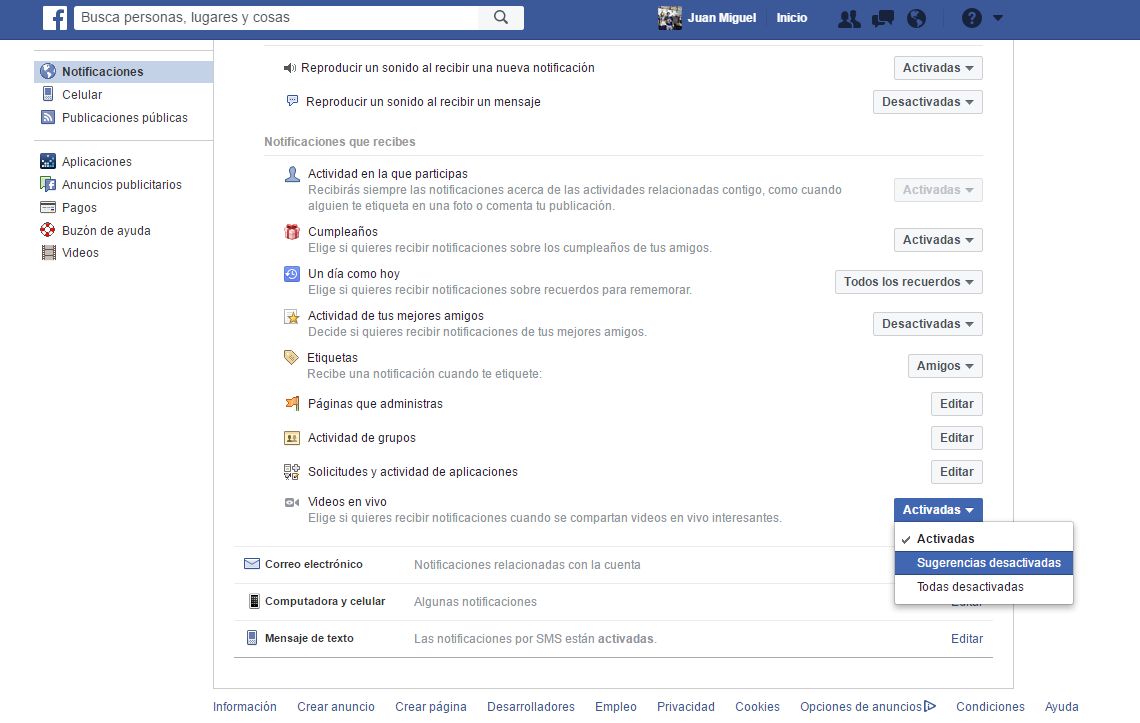Open the Privacidad footer link
The height and width of the screenshot is (723, 1140).
point(685,707)
